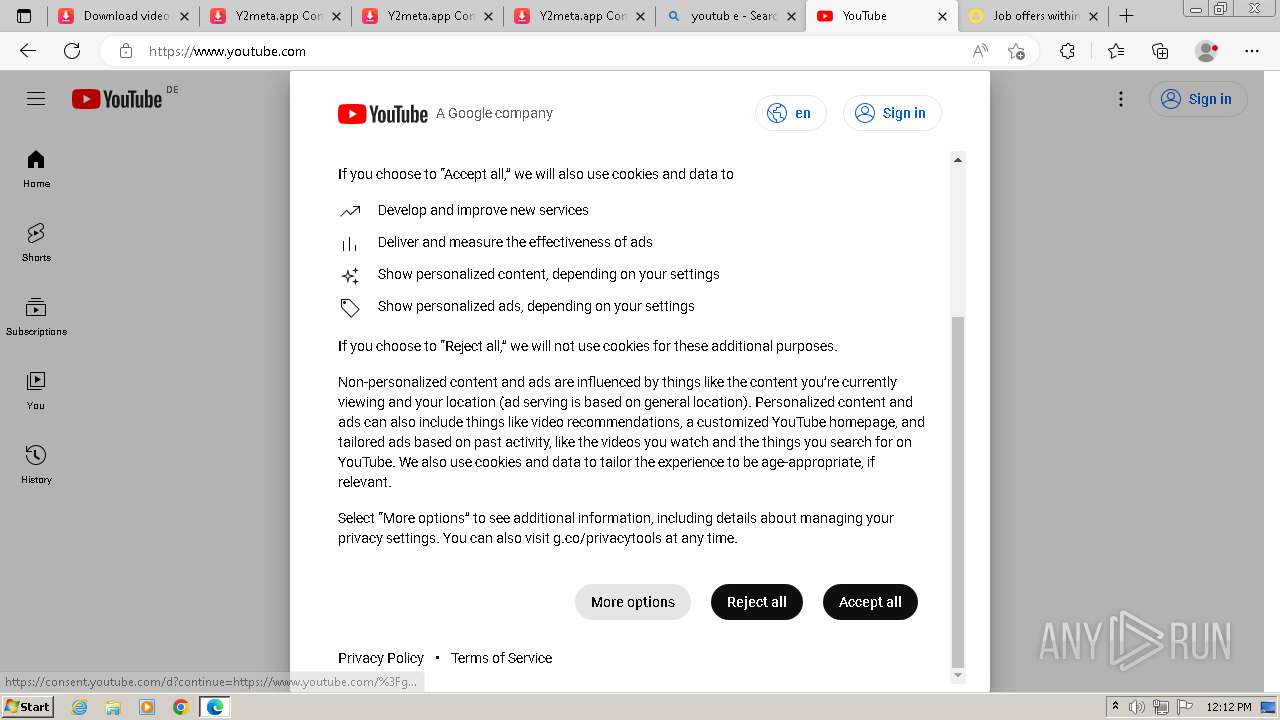The width and height of the screenshot is (1280, 720).
Task: Open the browser extensions puzzle icon
Action: click(x=1067, y=51)
